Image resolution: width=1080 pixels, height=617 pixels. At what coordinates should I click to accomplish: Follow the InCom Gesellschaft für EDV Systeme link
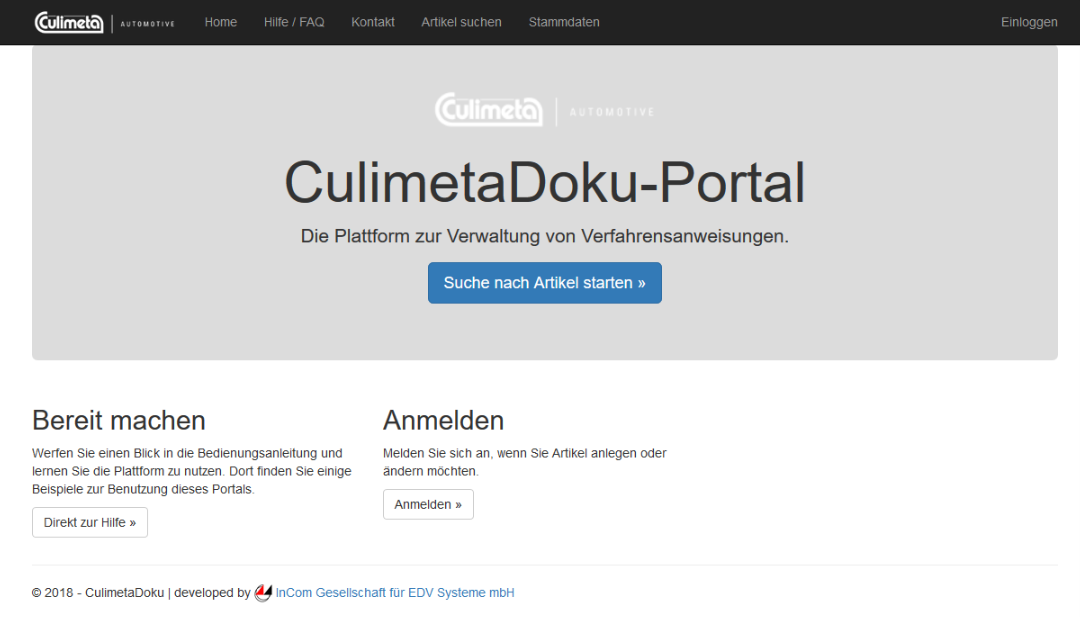click(x=395, y=593)
